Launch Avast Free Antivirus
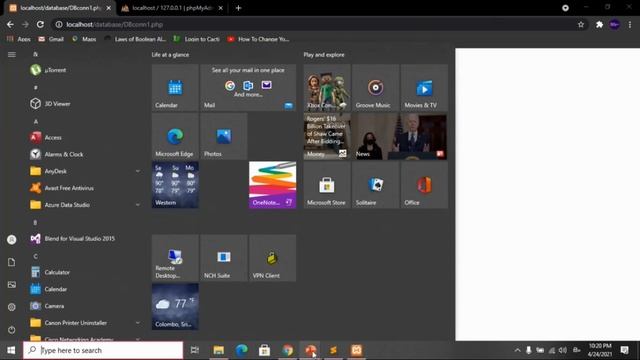The image size is (640, 360). click(x=84, y=188)
